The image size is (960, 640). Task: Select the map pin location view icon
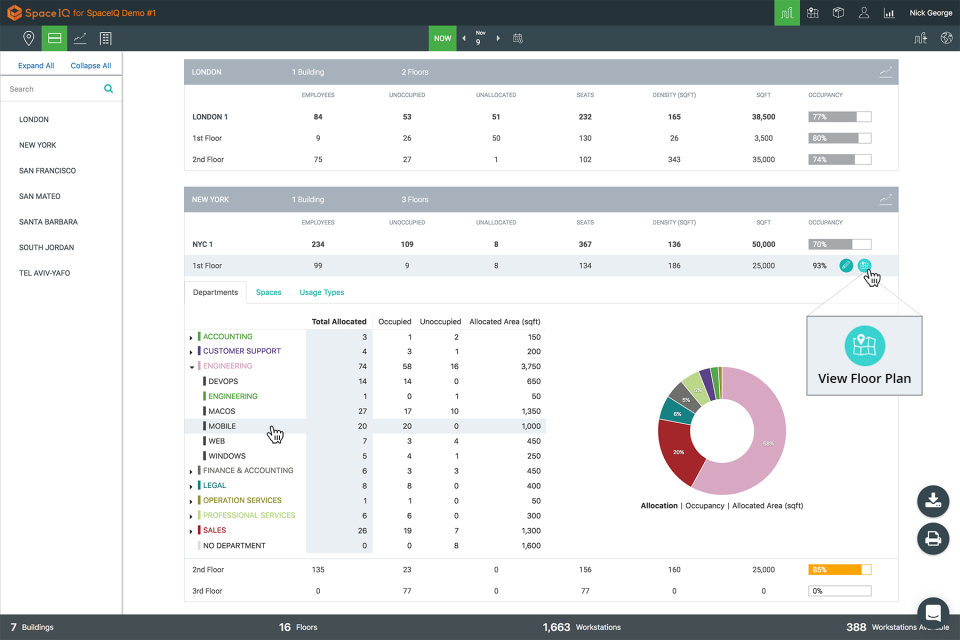(29, 38)
